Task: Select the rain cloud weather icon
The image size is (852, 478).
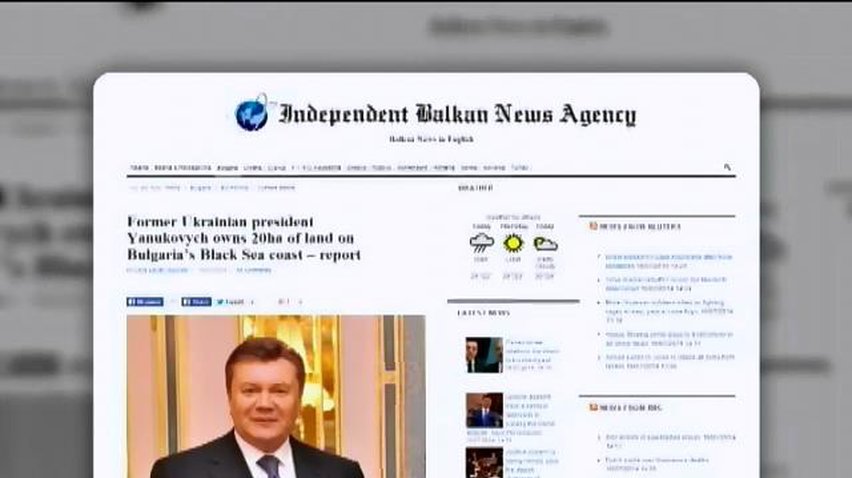Action: (x=481, y=243)
